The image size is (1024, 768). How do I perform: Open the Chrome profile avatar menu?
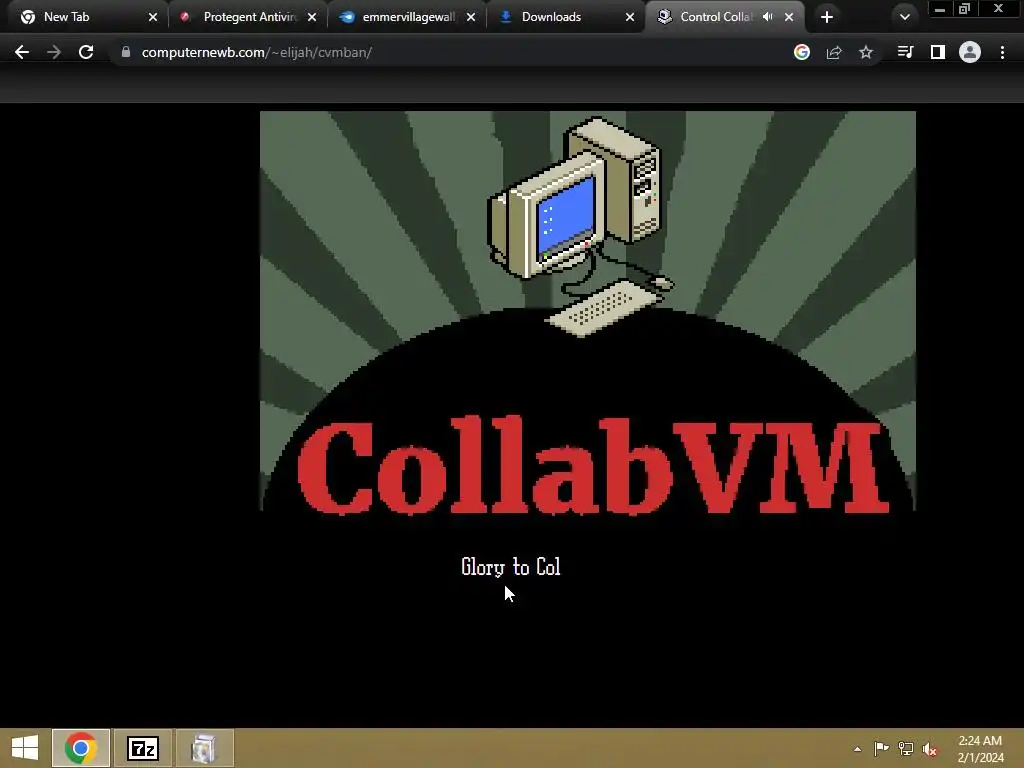point(970,52)
